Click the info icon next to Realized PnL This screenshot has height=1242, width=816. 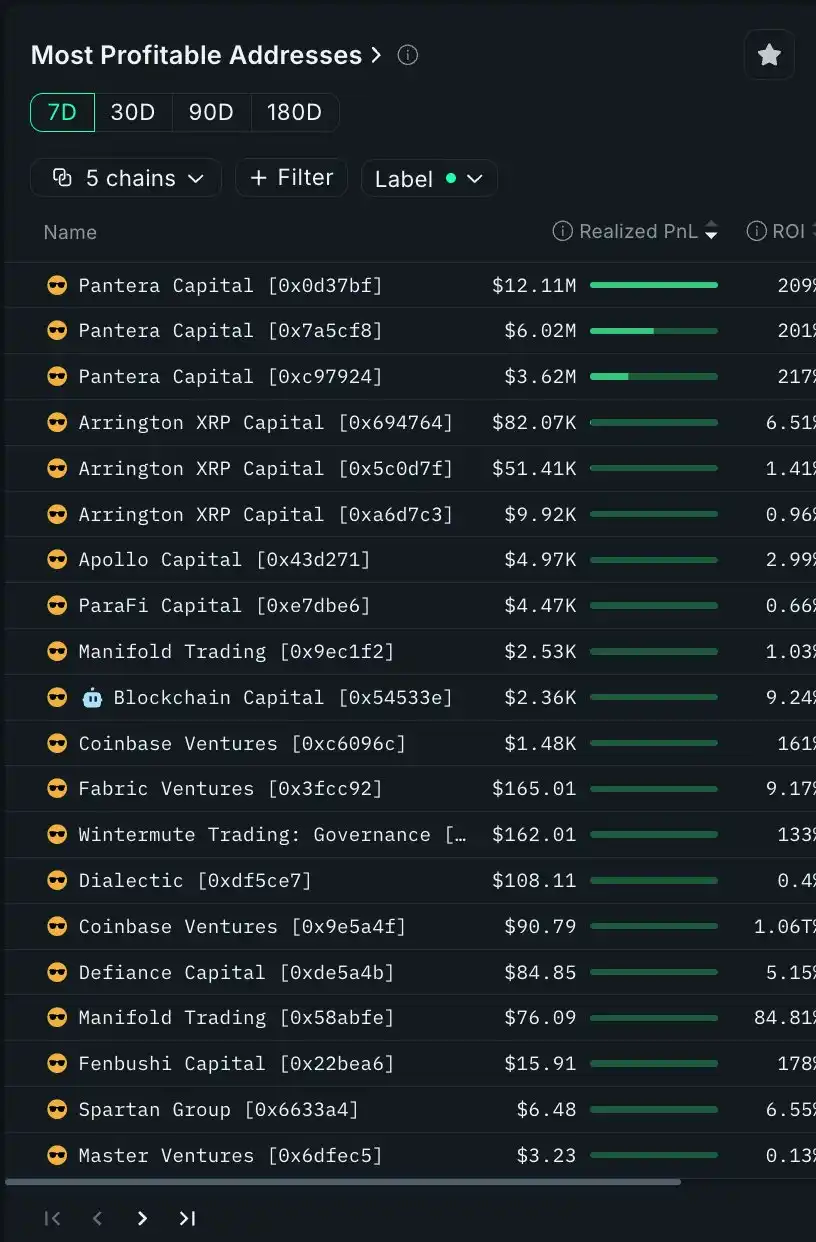click(x=562, y=231)
